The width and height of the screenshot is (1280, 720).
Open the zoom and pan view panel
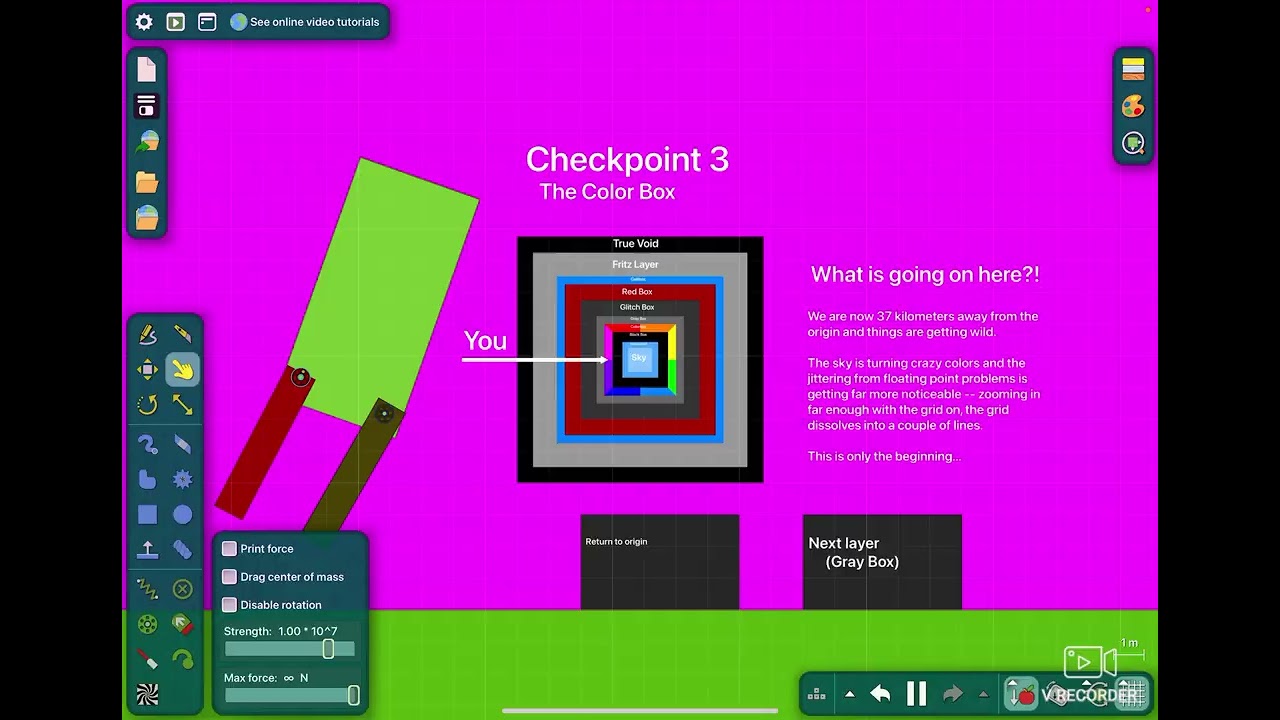[x=1133, y=143]
